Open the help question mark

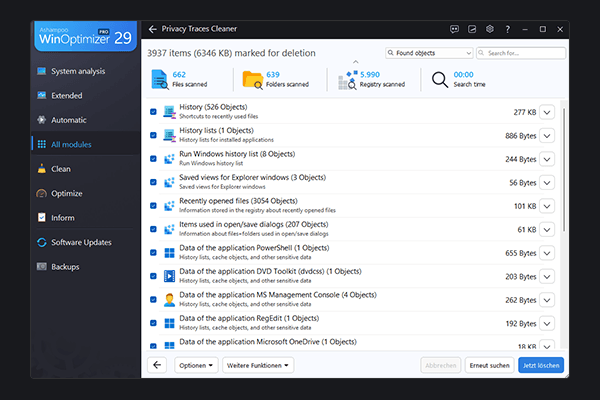coord(507,29)
